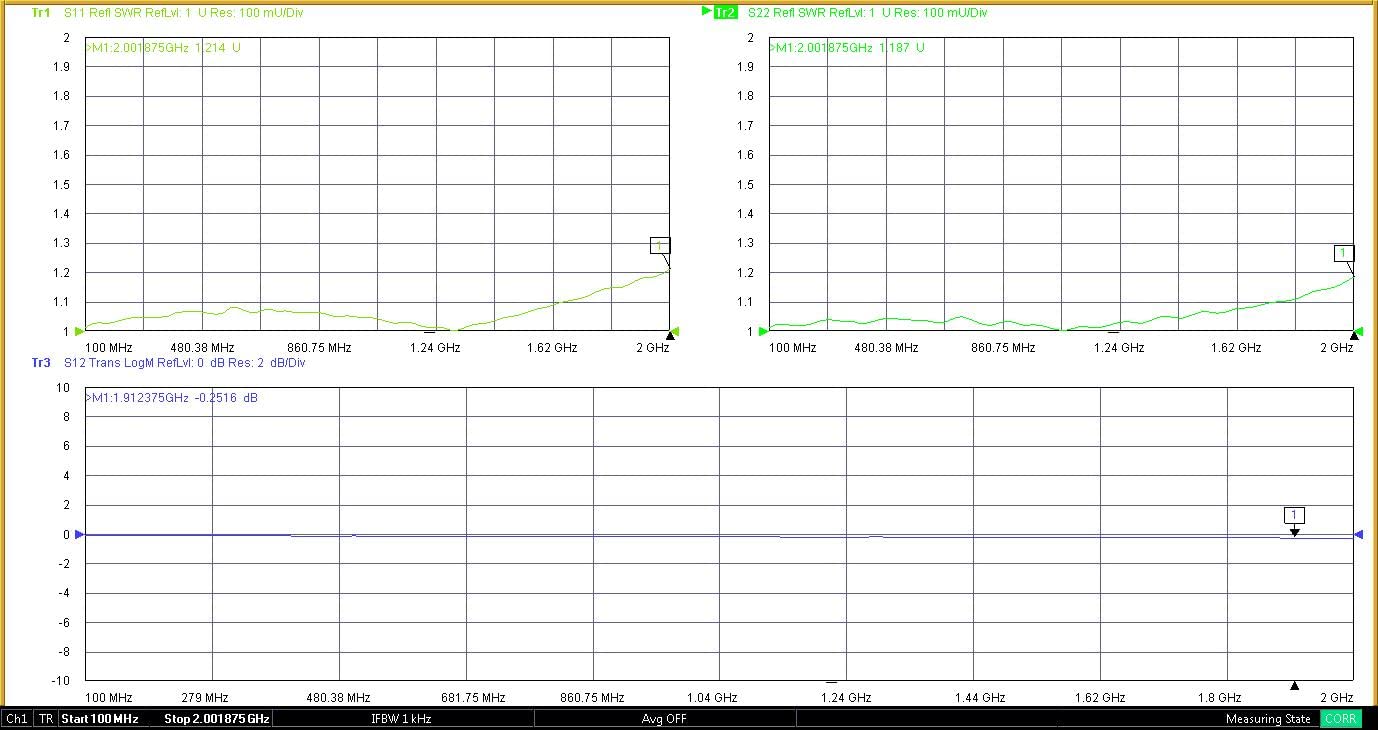The height and width of the screenshot is (730, 1378).
Task: Select marker 1 box on S11 plot
Action: (659, 246)
